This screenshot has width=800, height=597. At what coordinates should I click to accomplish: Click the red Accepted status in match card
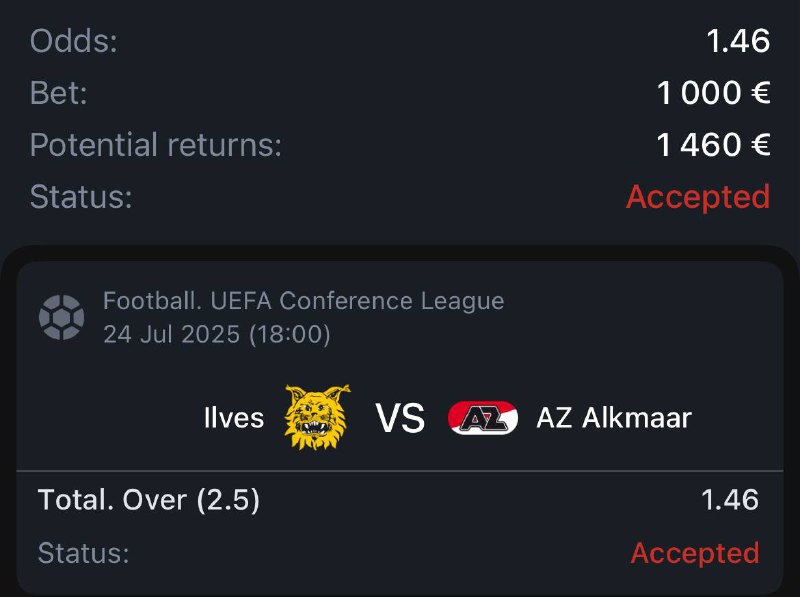(x=695, y=553)
